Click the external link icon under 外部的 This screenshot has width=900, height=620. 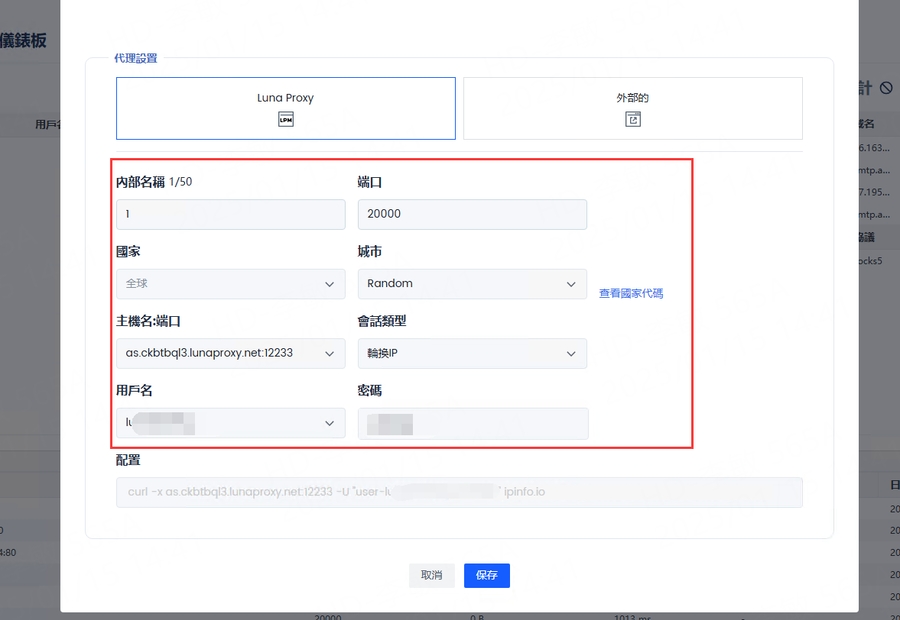[632, 119]
